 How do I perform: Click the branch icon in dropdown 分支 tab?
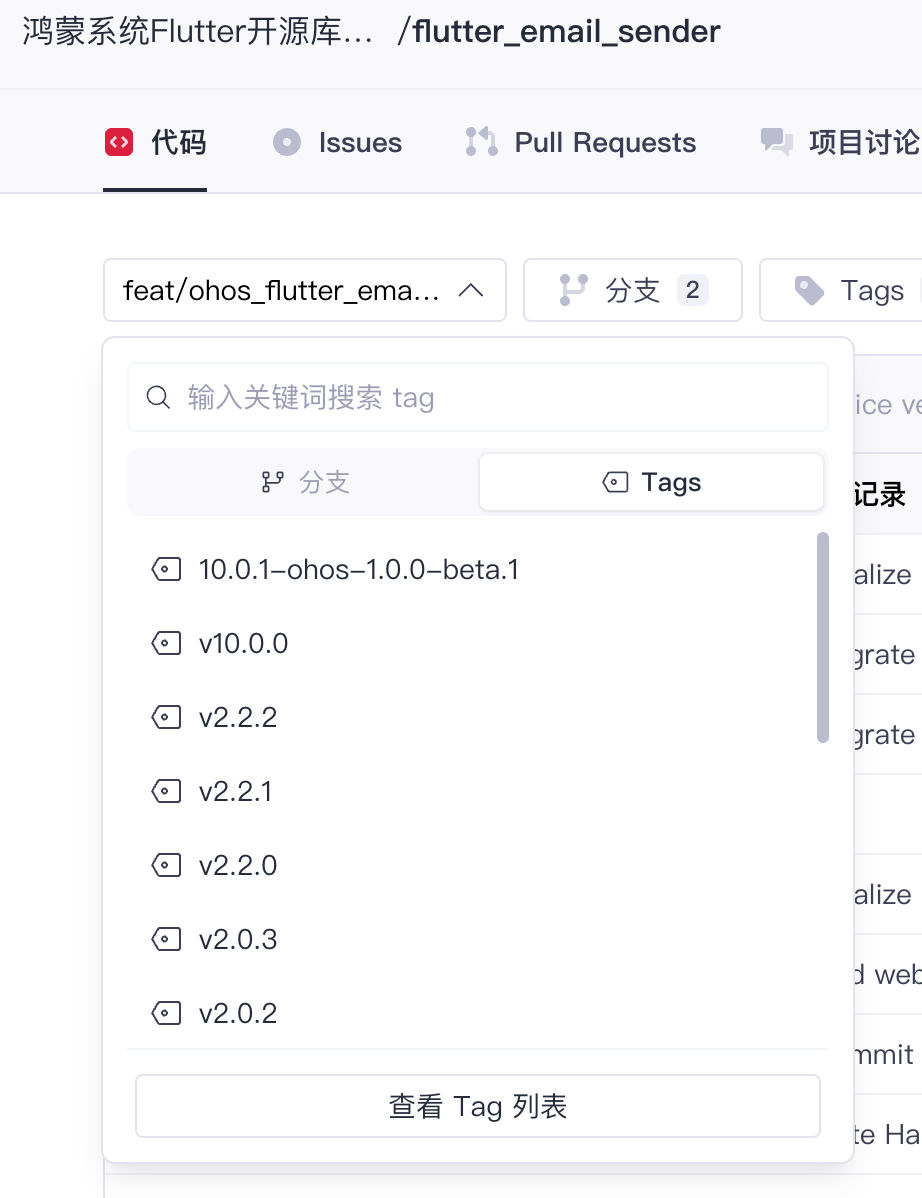click(x=273, y=482)
